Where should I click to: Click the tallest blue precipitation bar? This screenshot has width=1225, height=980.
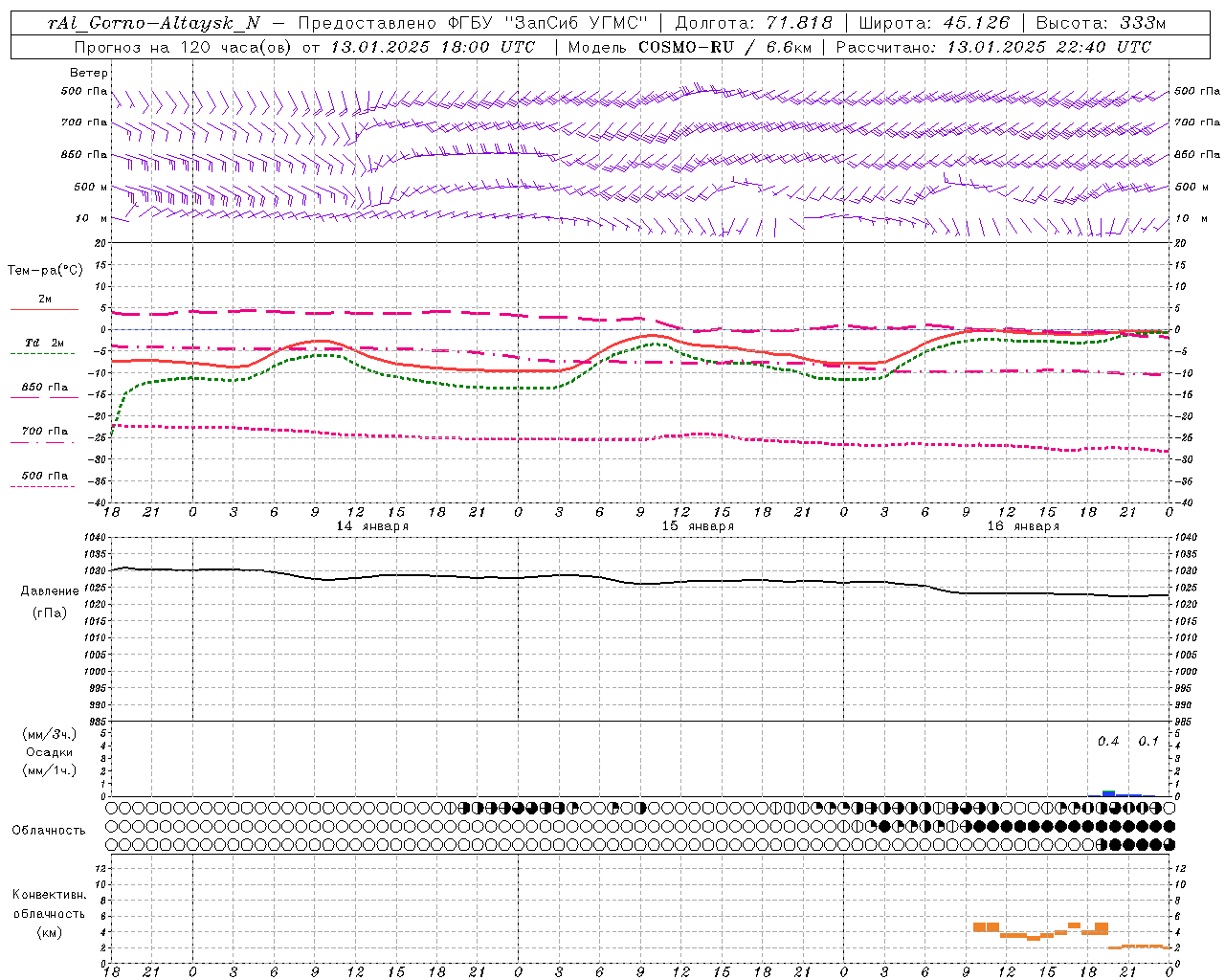(x=1108, y=793)
